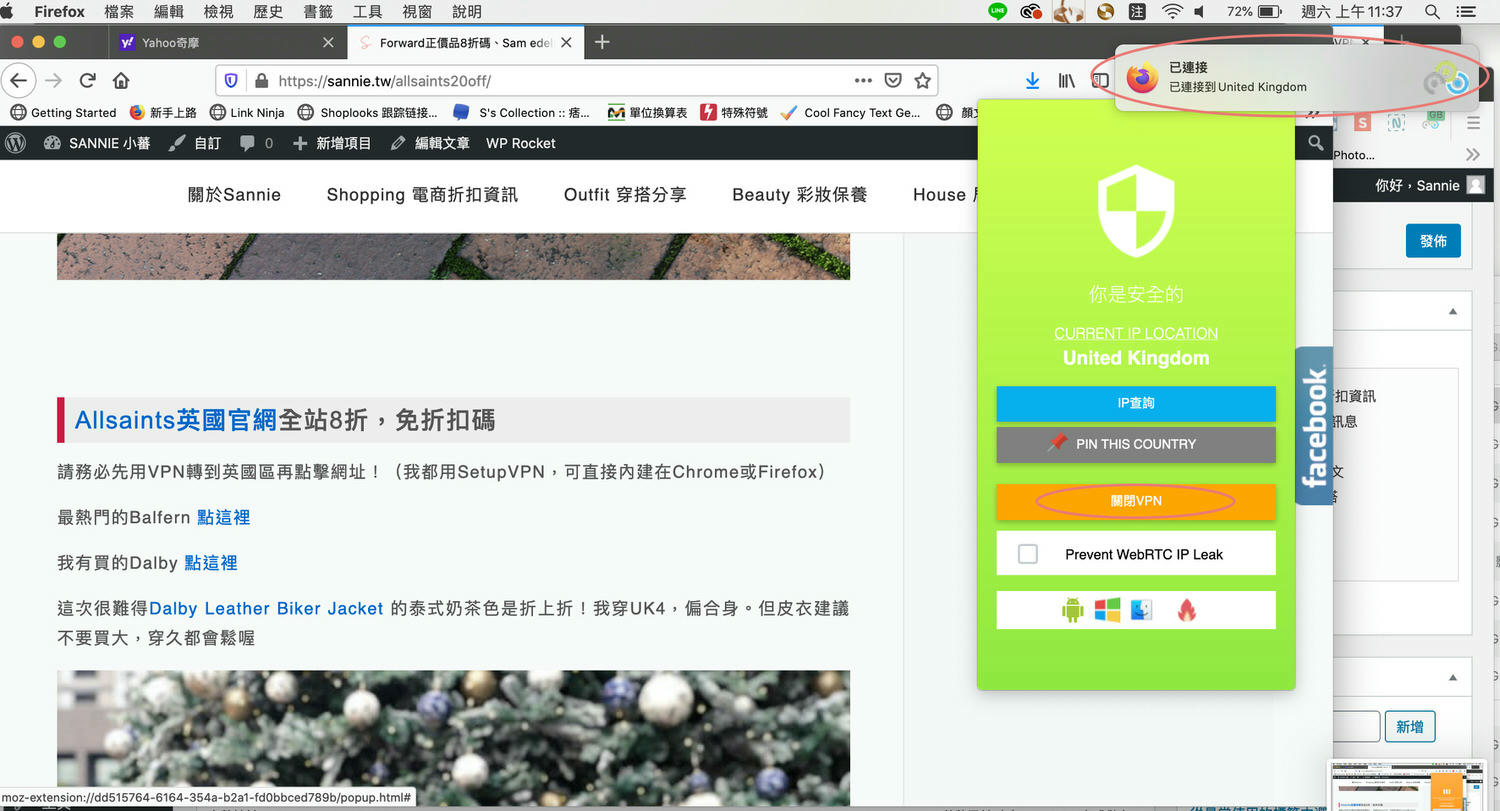Click PIN THIS COUNTRY button
This screenshot has width=1500, height=811.
pos(1136,444)
